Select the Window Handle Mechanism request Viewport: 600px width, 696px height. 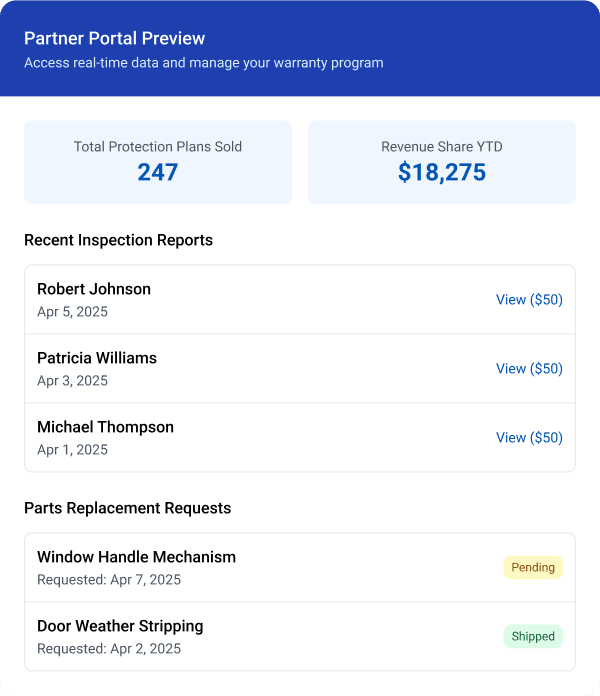[x=300, y=568]
